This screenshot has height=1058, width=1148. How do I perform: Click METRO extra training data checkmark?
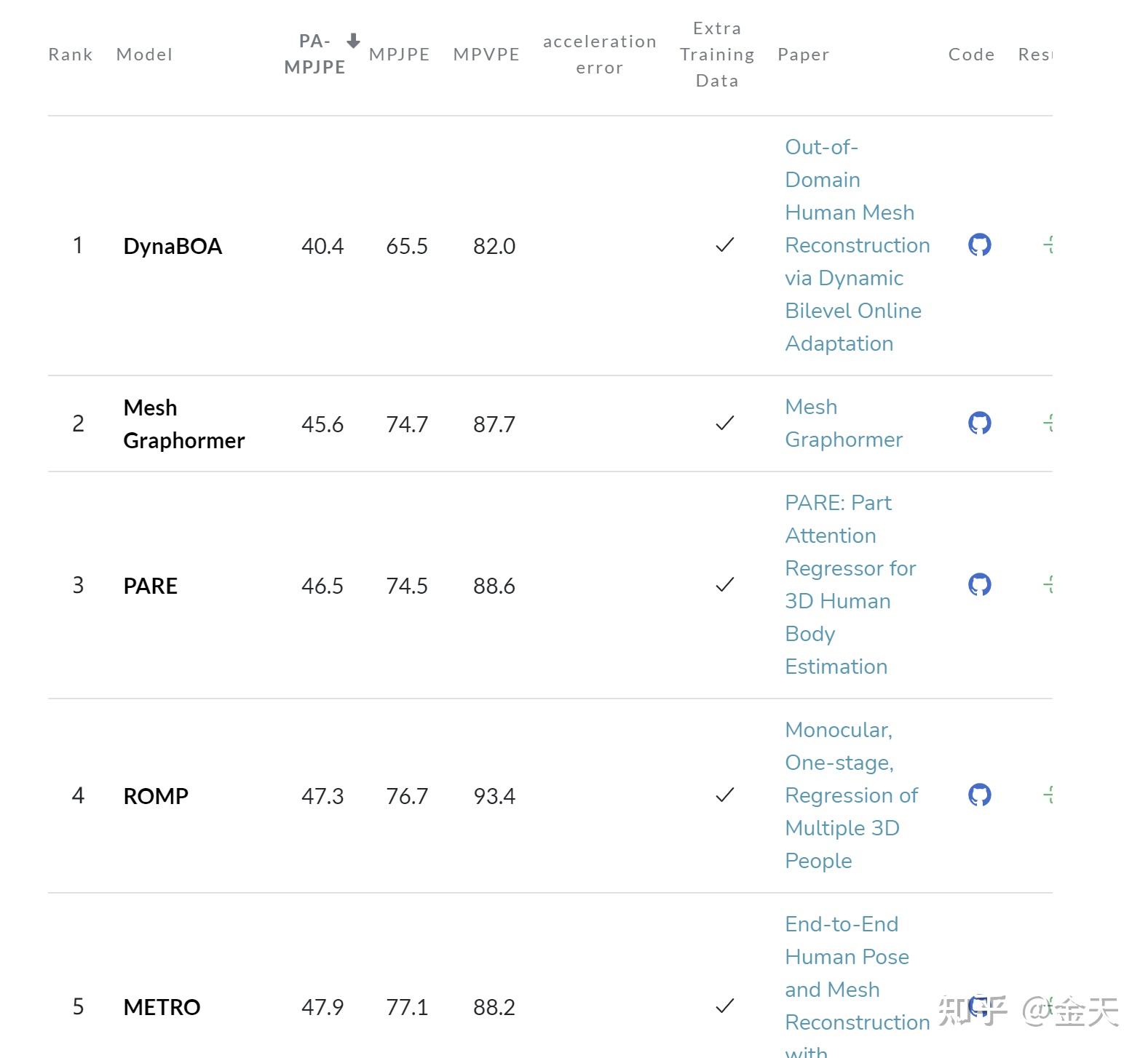[x=724, y=1006]
